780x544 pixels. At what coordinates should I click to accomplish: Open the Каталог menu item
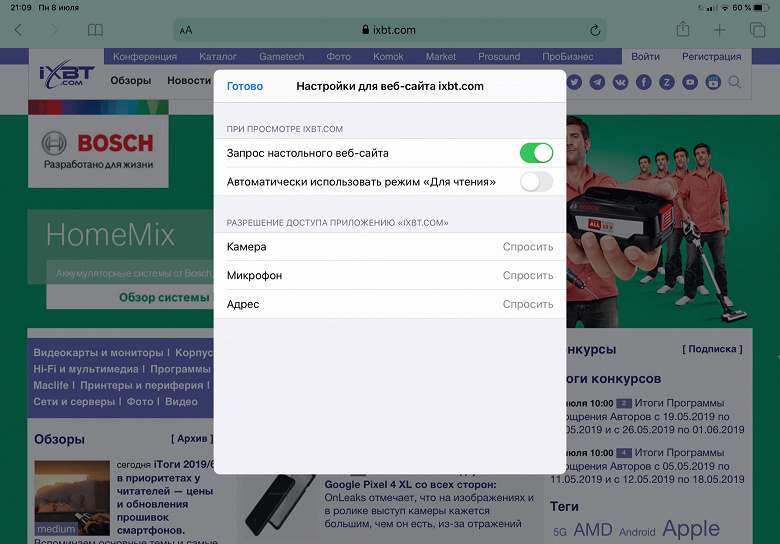coord(217,57)
